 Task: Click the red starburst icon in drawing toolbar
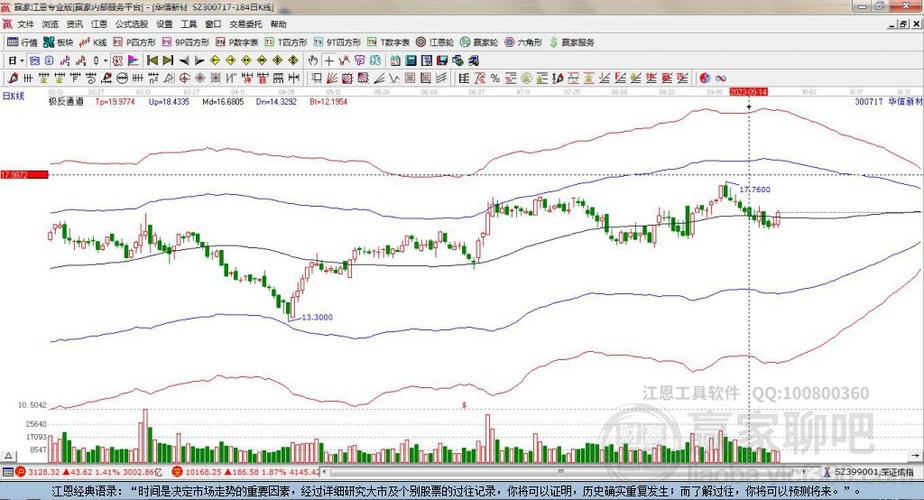[200, 78]
